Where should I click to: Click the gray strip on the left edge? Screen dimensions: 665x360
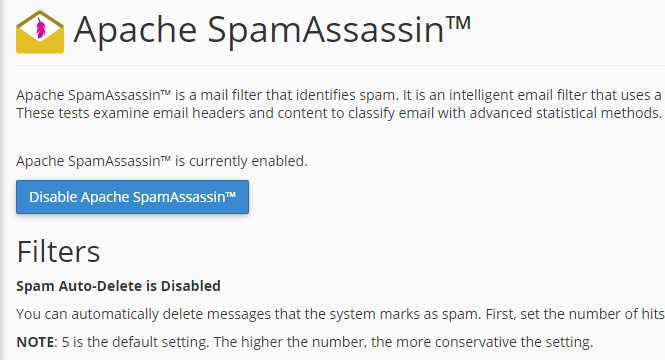pyautogui.click(x=1, y=180)
